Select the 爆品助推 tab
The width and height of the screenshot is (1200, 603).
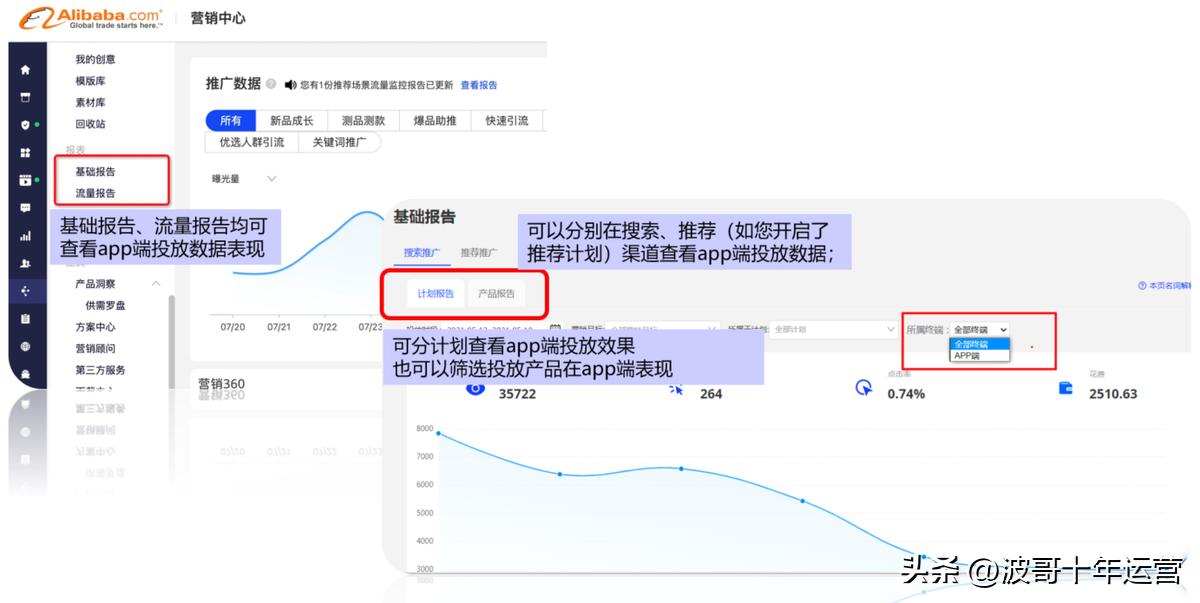click(438, 120)
